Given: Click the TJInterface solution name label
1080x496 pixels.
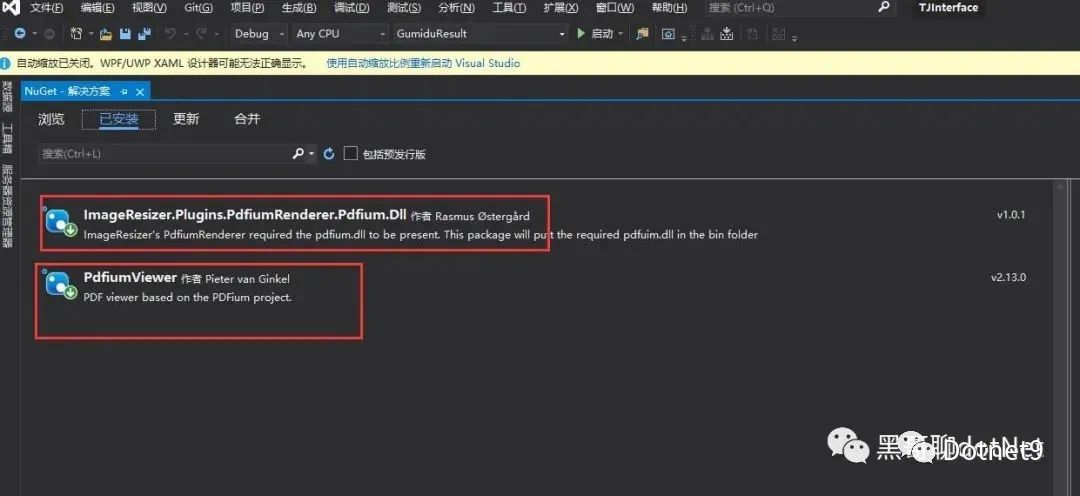Looking at the screenshot, I should [948, 8].
